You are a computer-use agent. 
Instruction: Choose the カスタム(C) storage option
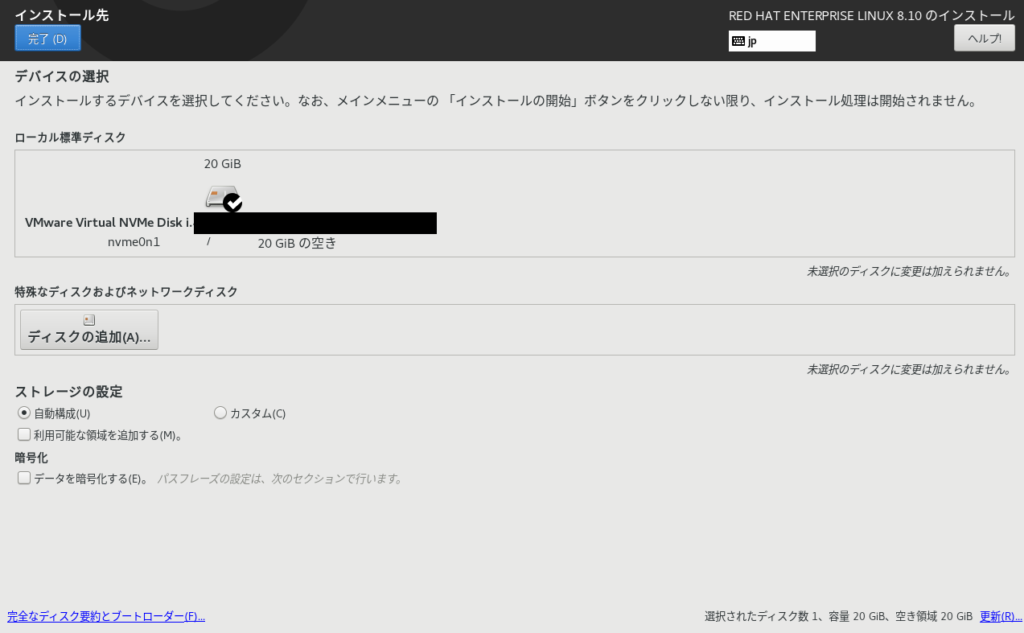click(220, 413)
